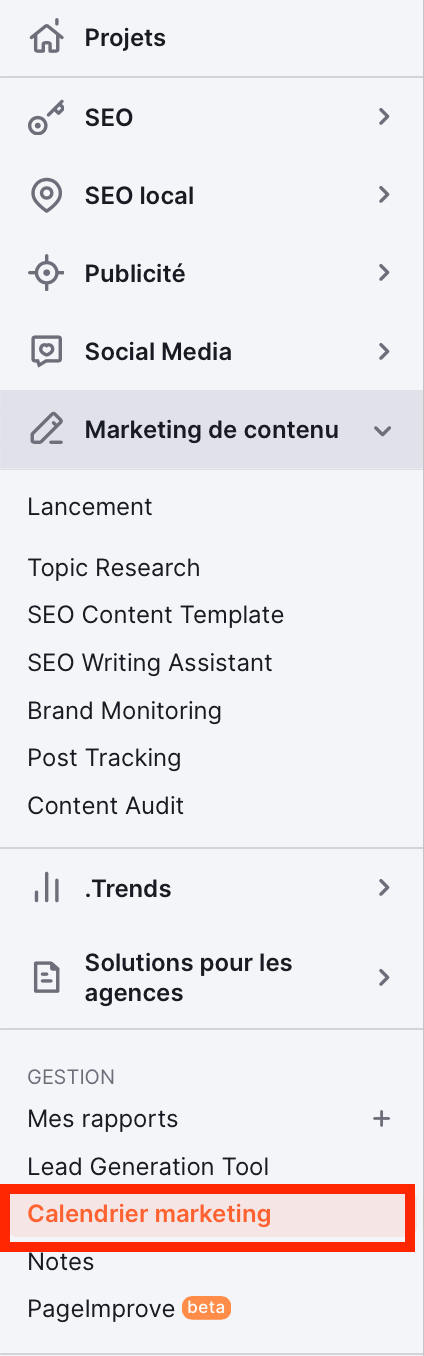Go to Lead Generation Tool
The width and height of the screenshot is (424, 1356).
coord(148,1167)
